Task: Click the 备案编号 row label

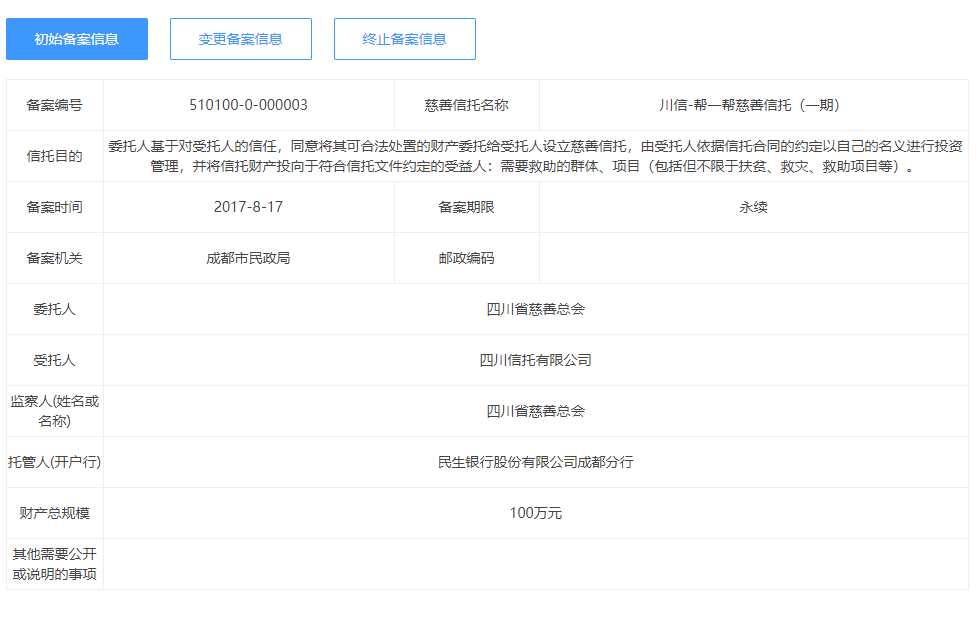Action: pyautogui.click(x=55, y=105)
